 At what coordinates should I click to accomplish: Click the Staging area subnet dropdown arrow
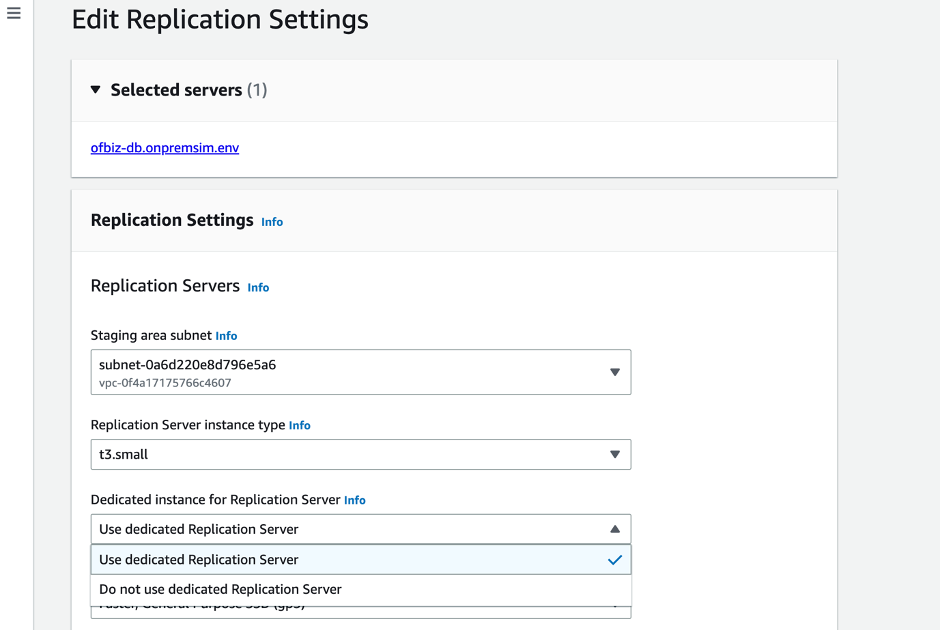615,372
